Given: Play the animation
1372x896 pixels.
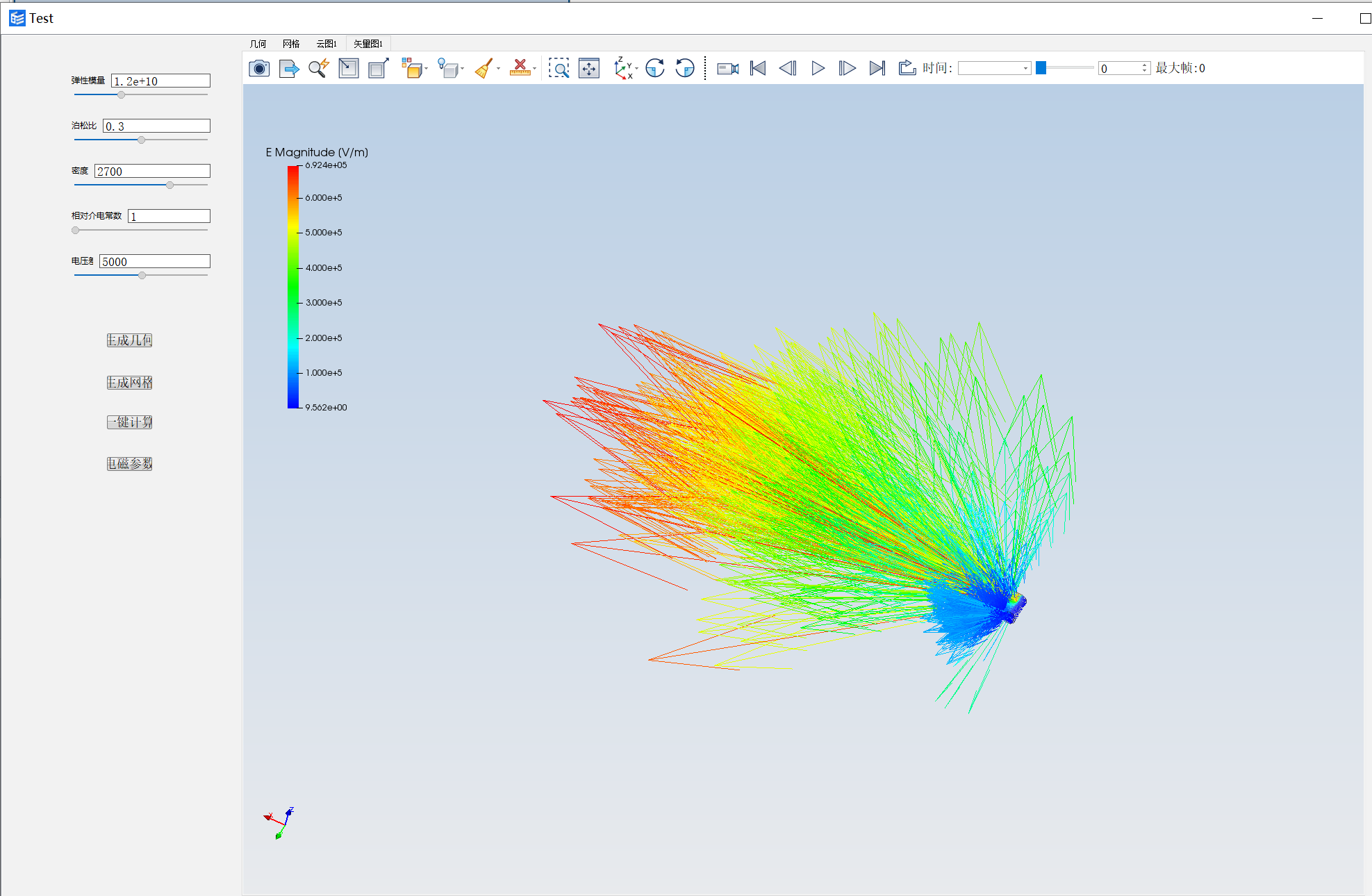Looking at the screenshot, I should click(x=818, y=68).
